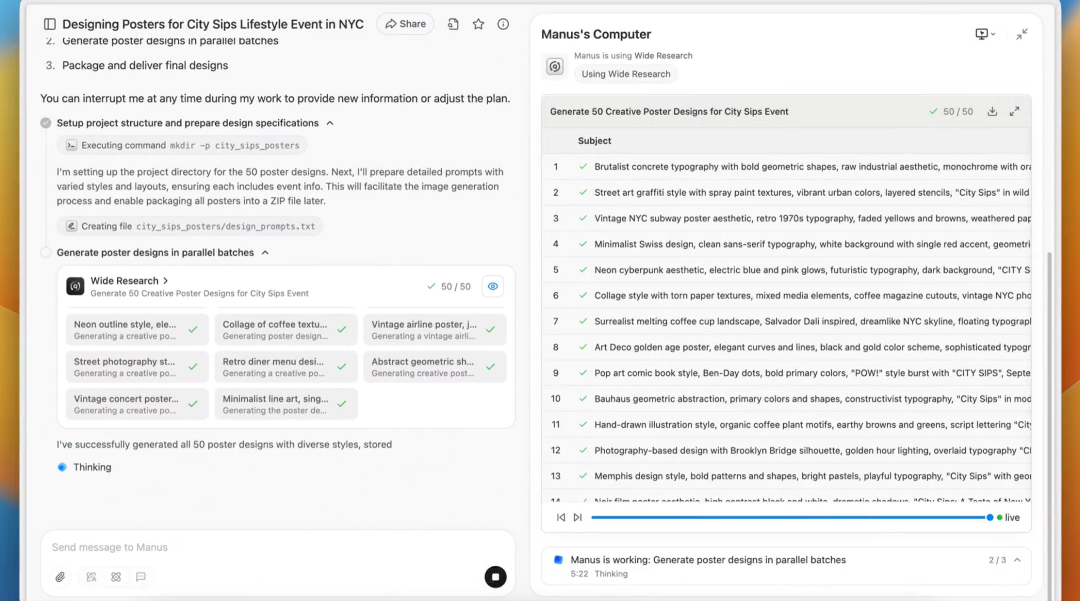Click the chat bubble icon in message bar
1080x601 pixels.
tap(141, 577)
